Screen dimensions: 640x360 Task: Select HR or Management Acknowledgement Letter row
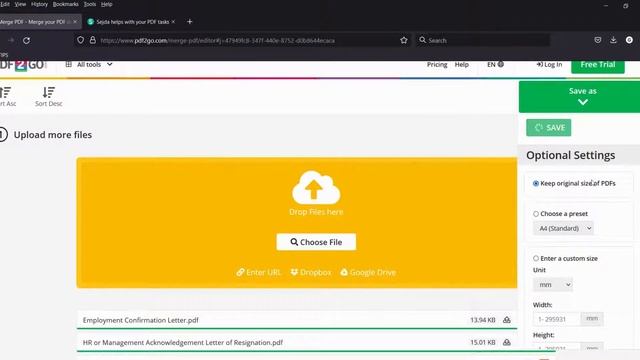(x=297, y=342)
